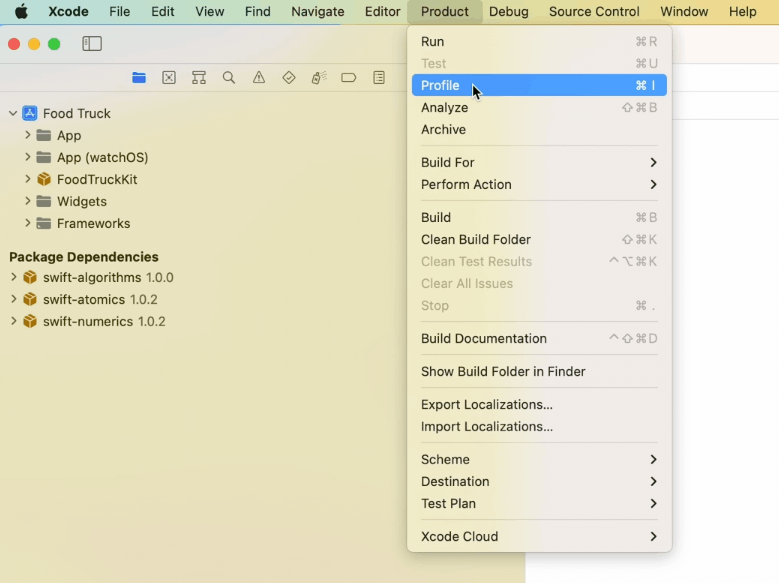Click the swift-numerics package icon
Image resolution: width=779 pixels, height=583 pixels.
click(30, 322)
